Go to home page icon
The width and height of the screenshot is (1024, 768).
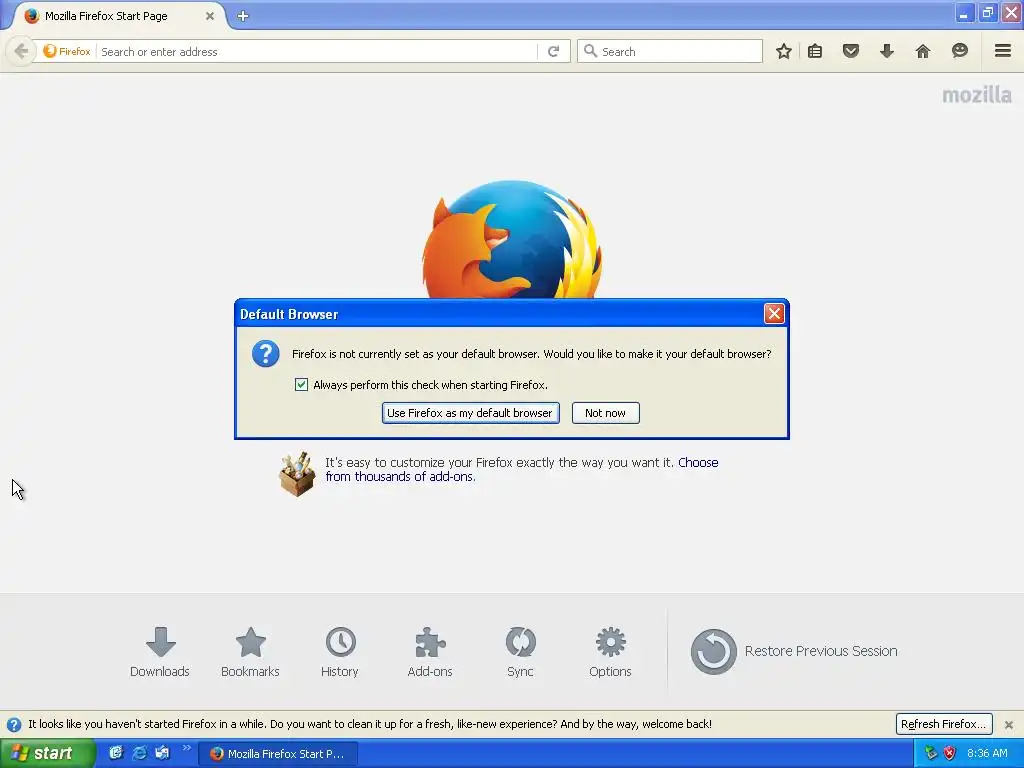tap(922, 51)
